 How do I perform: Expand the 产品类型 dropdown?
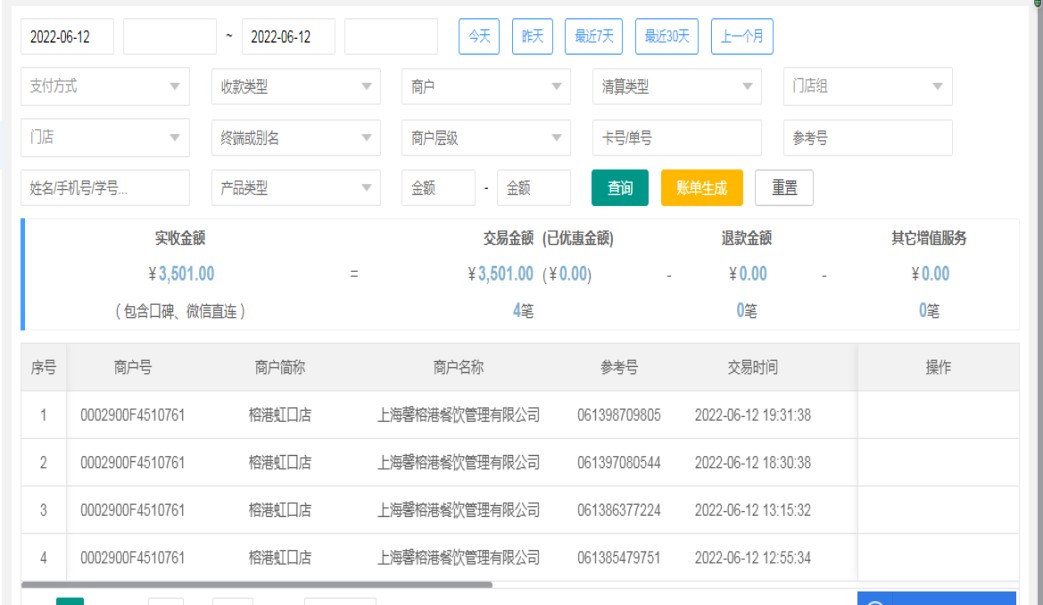pos(295,188)
